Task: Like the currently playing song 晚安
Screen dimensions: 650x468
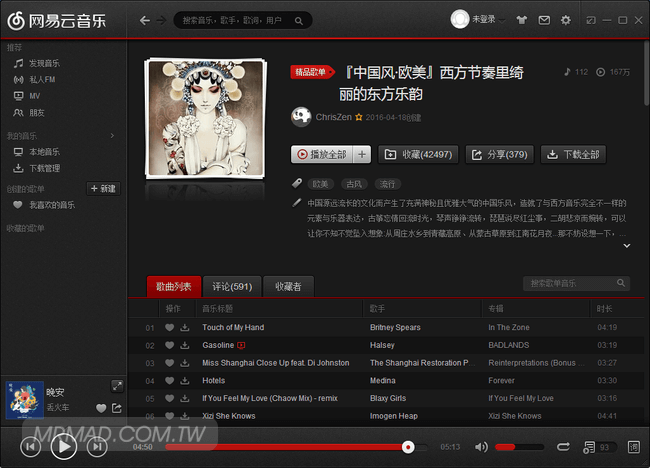Action: (101, 408)
